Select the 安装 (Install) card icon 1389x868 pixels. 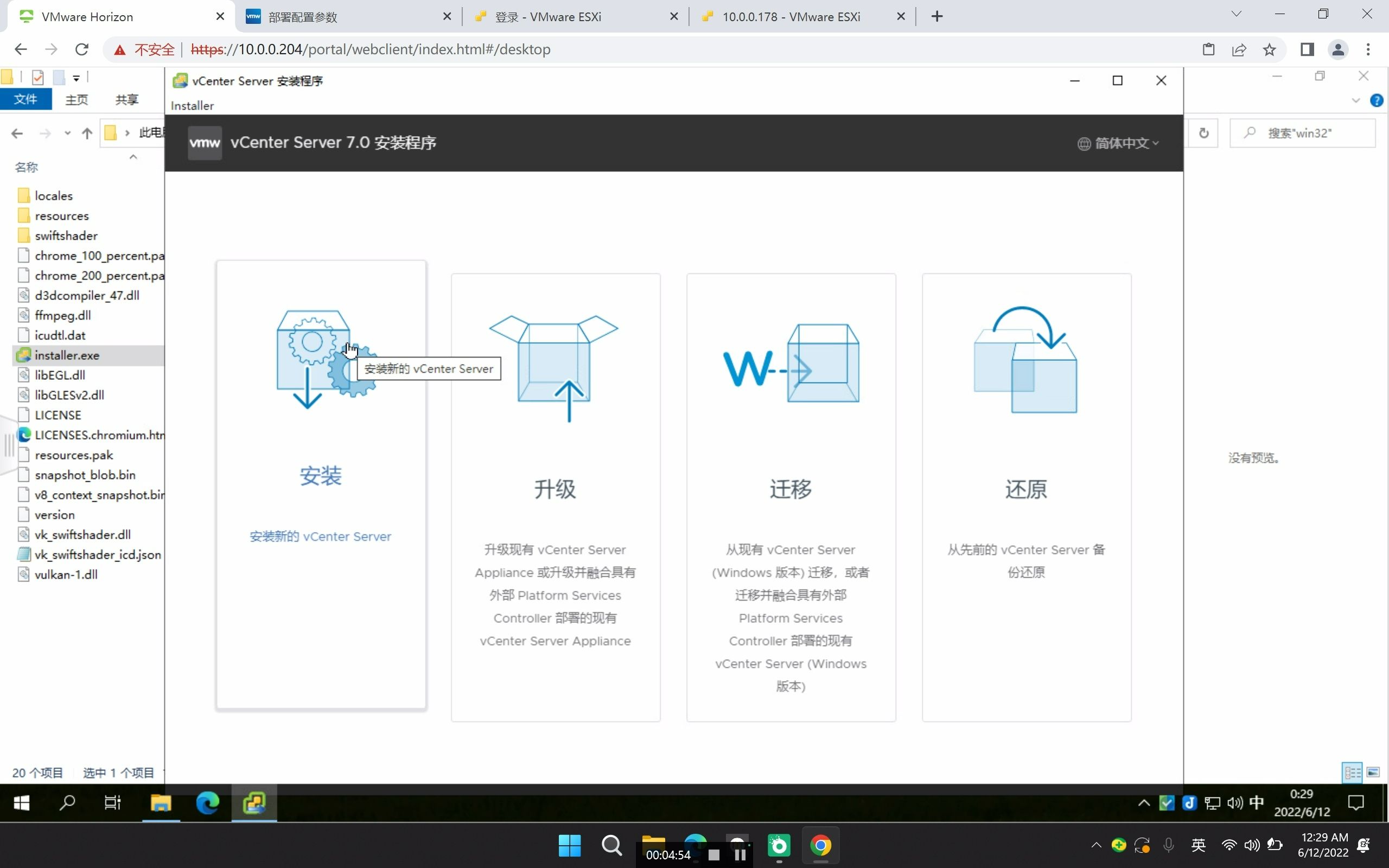point(327,359)
